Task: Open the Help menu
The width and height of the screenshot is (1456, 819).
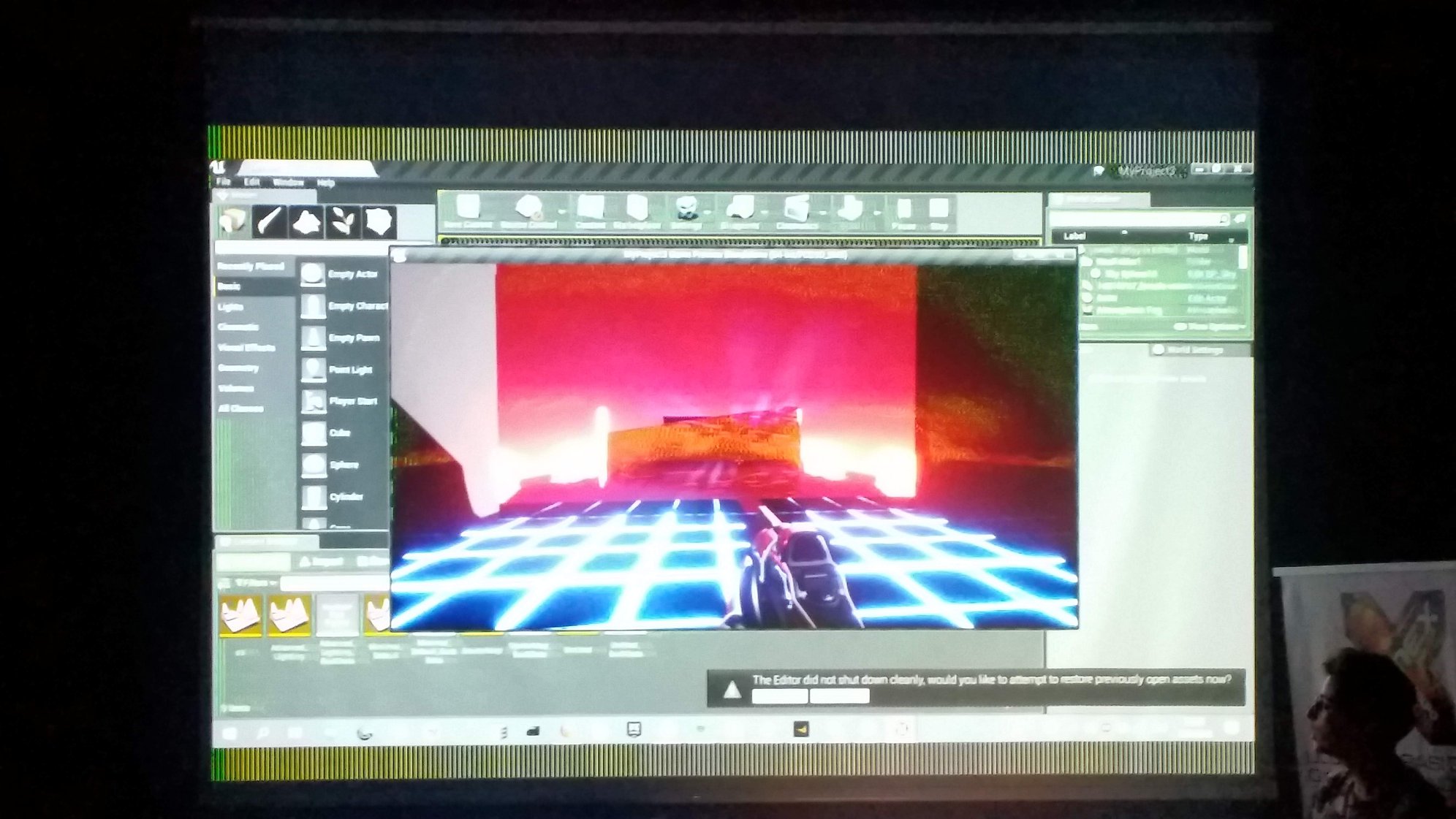Action: [x=325, y=183]
